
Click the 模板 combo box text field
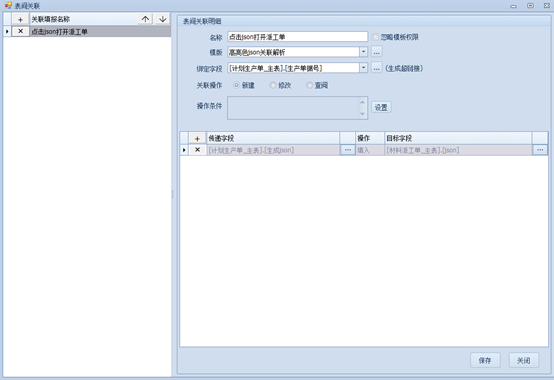pos(294,52)
